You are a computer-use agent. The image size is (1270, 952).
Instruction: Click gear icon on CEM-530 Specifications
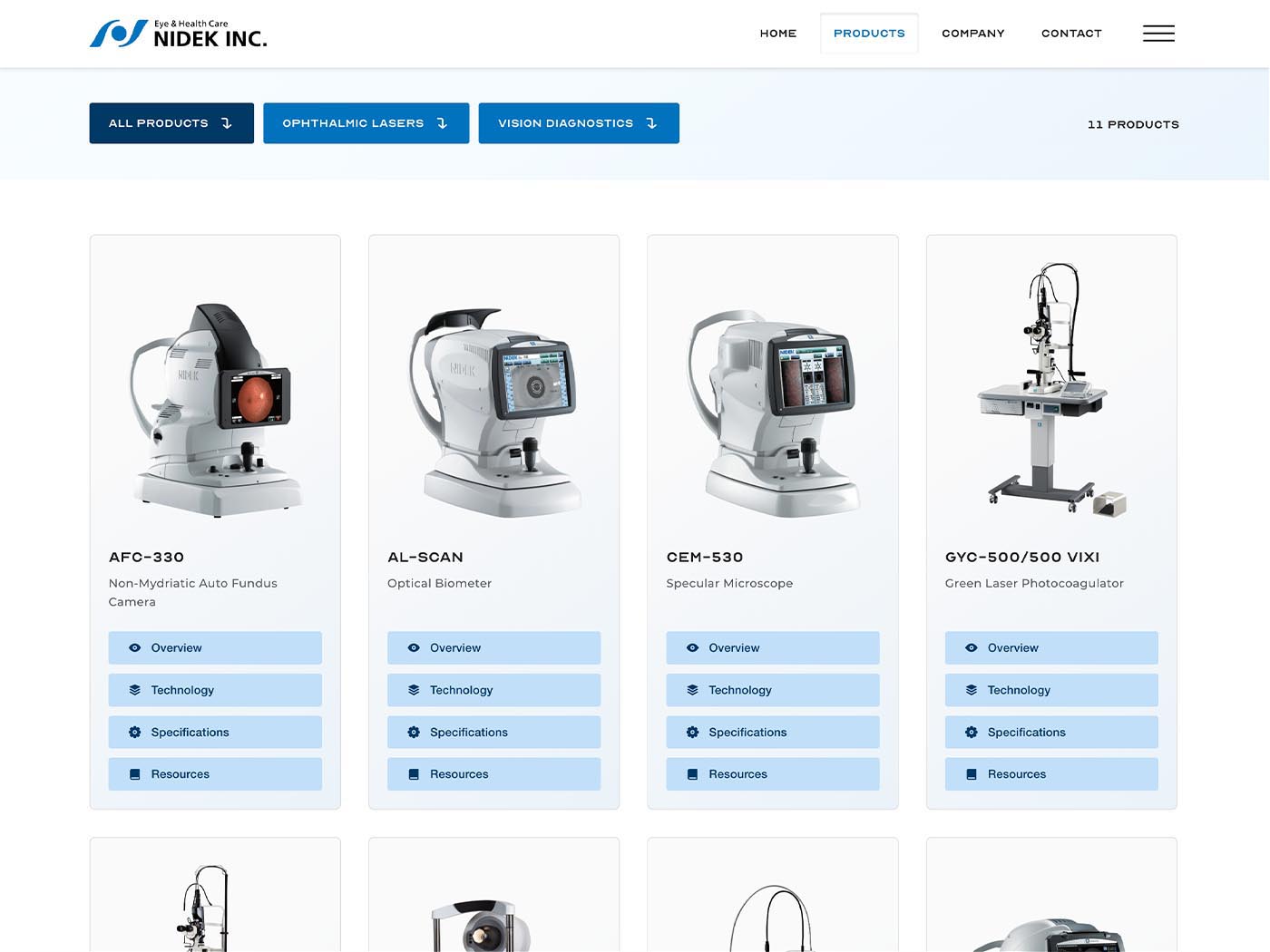pyautogui.click(x=692, y=733)
